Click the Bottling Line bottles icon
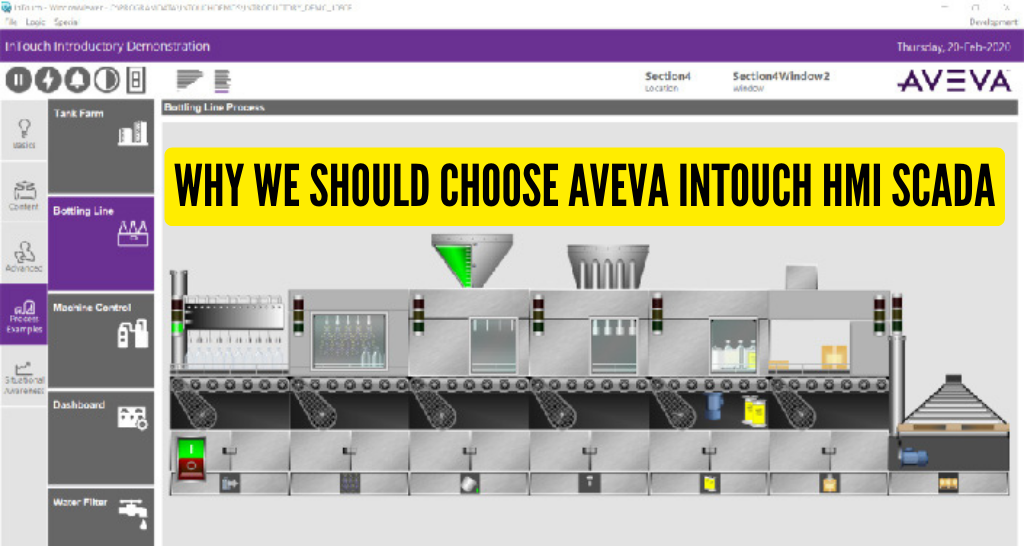This screenshot has height=546, width=1024. coord(133,233)
